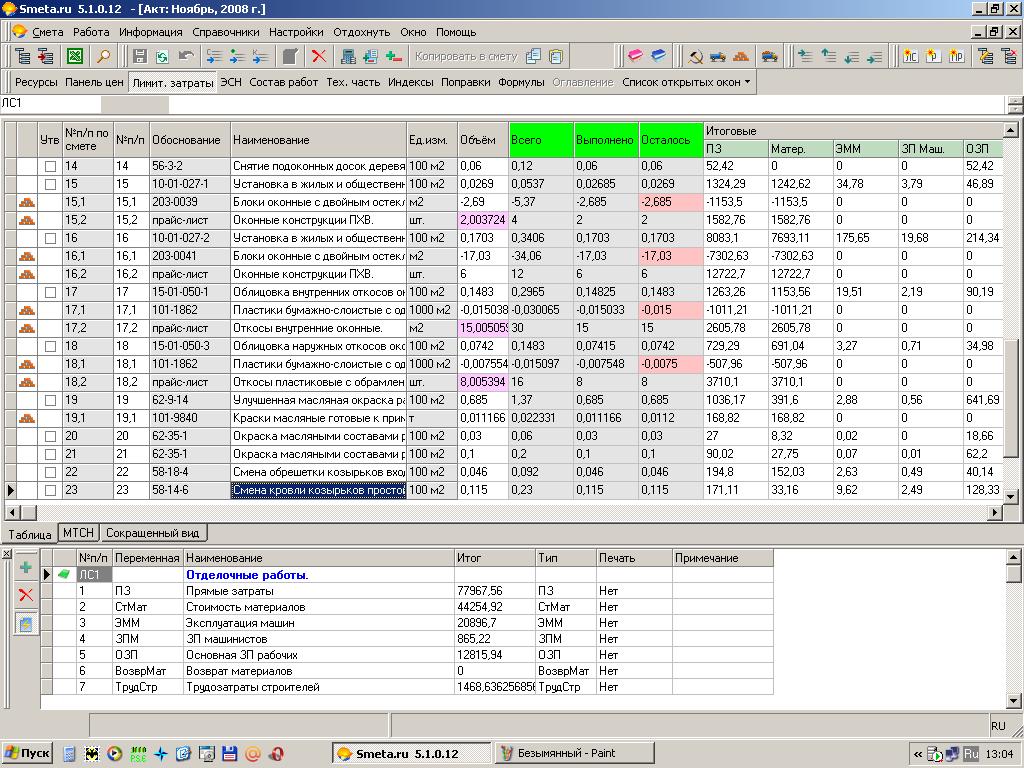This screenshot has width=1024, height=768.
Task: Click the magnifying glass search icon
Action: tap(103, 56)
